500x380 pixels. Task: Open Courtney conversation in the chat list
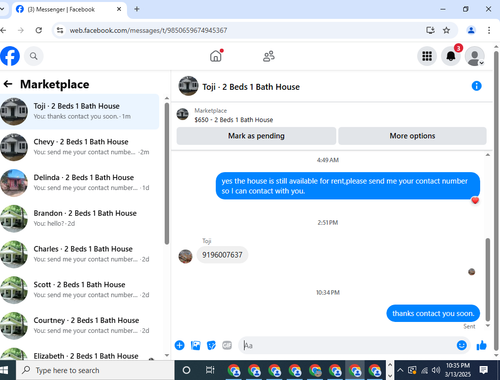click(80, 325)
